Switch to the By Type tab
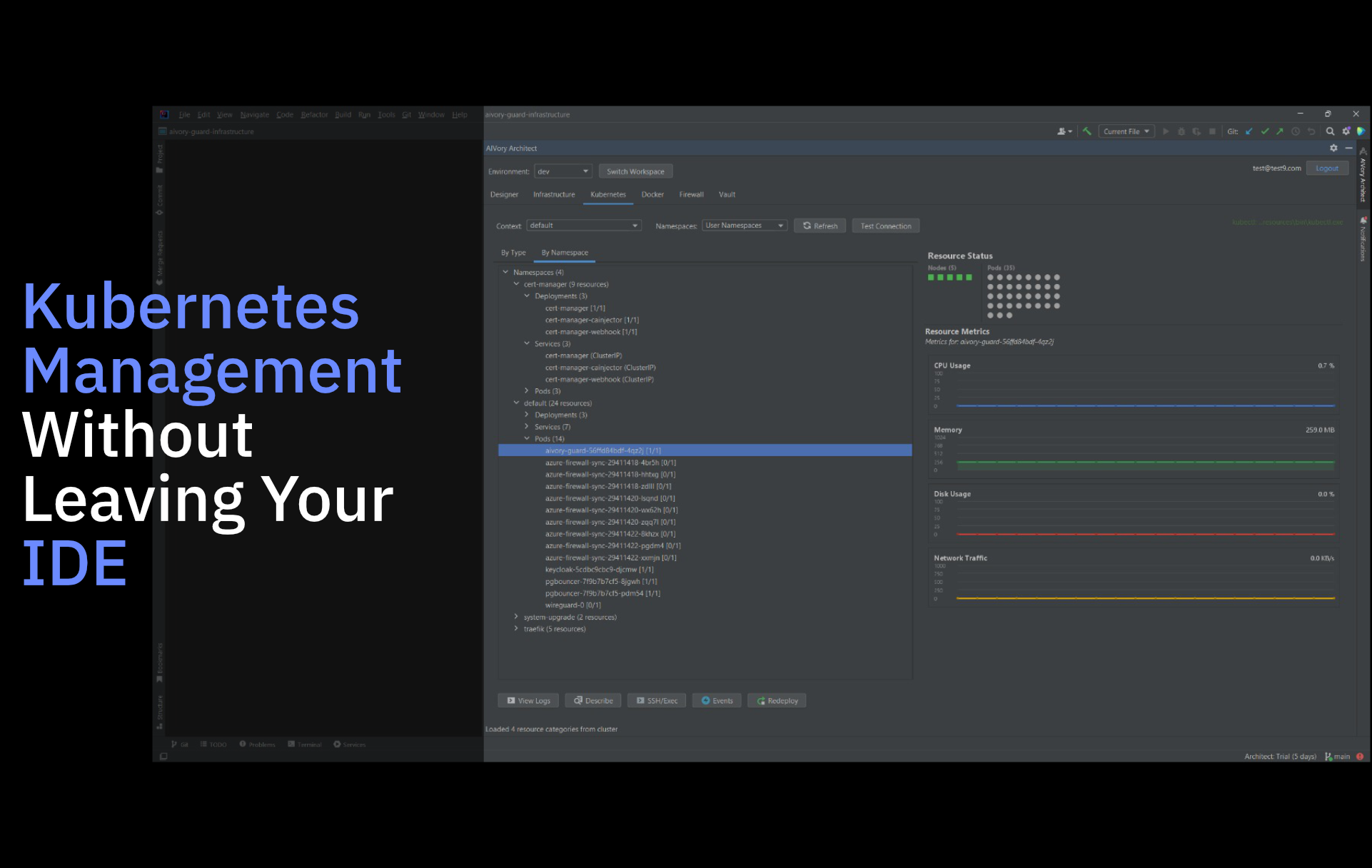The image size is (1372, 868). pyautogui.click(x=513, y=253)
